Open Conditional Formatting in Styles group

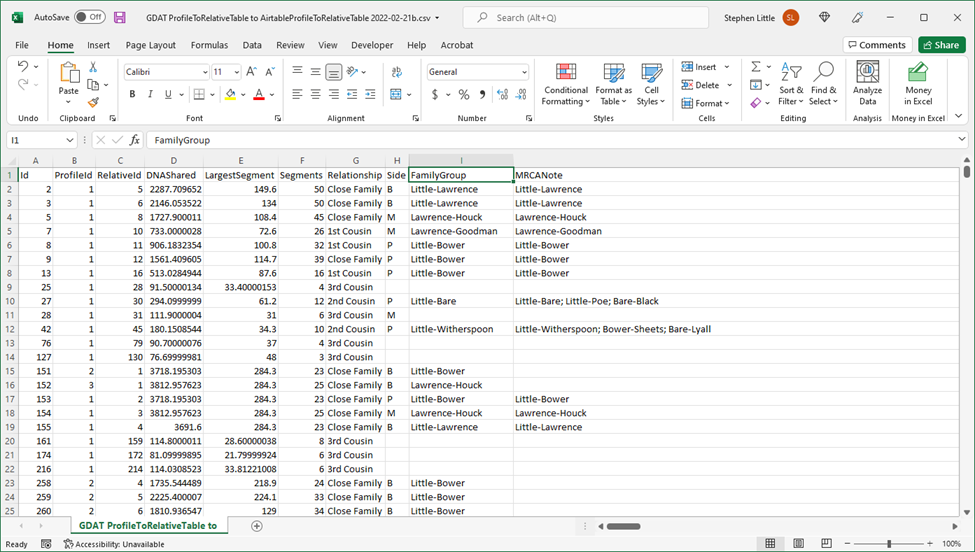pos(565,84)
